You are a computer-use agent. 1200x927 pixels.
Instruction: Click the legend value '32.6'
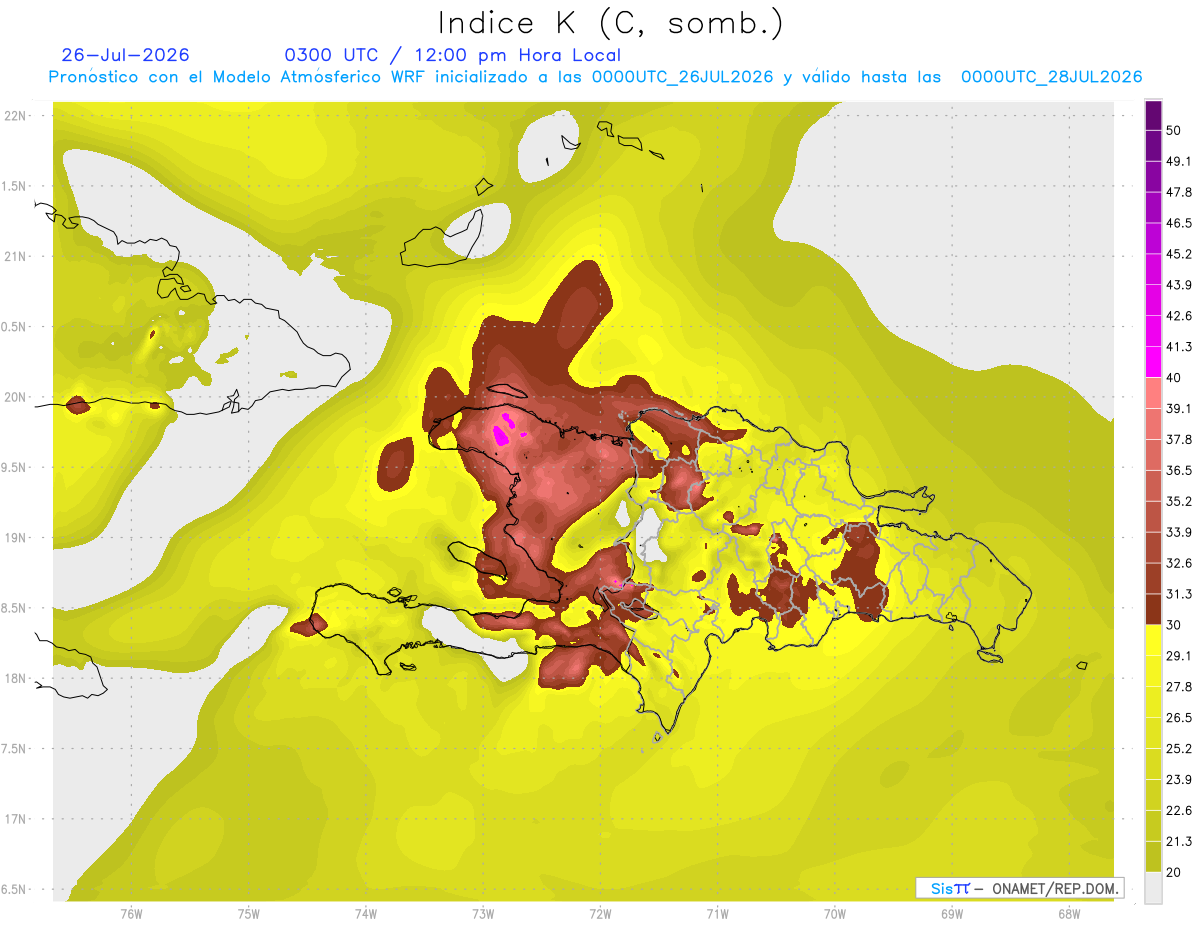(x=1179, y=563)
